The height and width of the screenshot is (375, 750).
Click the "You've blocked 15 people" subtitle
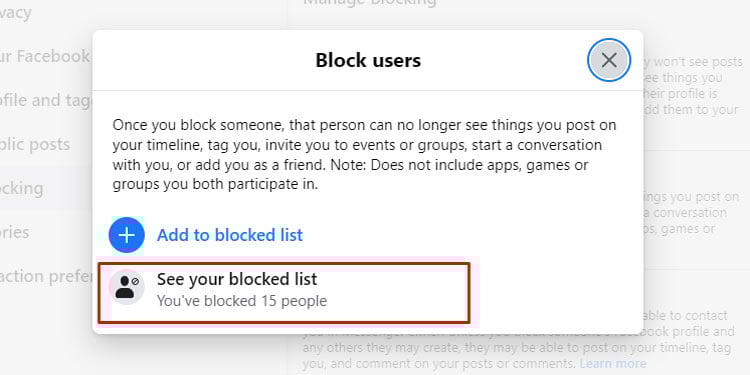click(242, 301)
